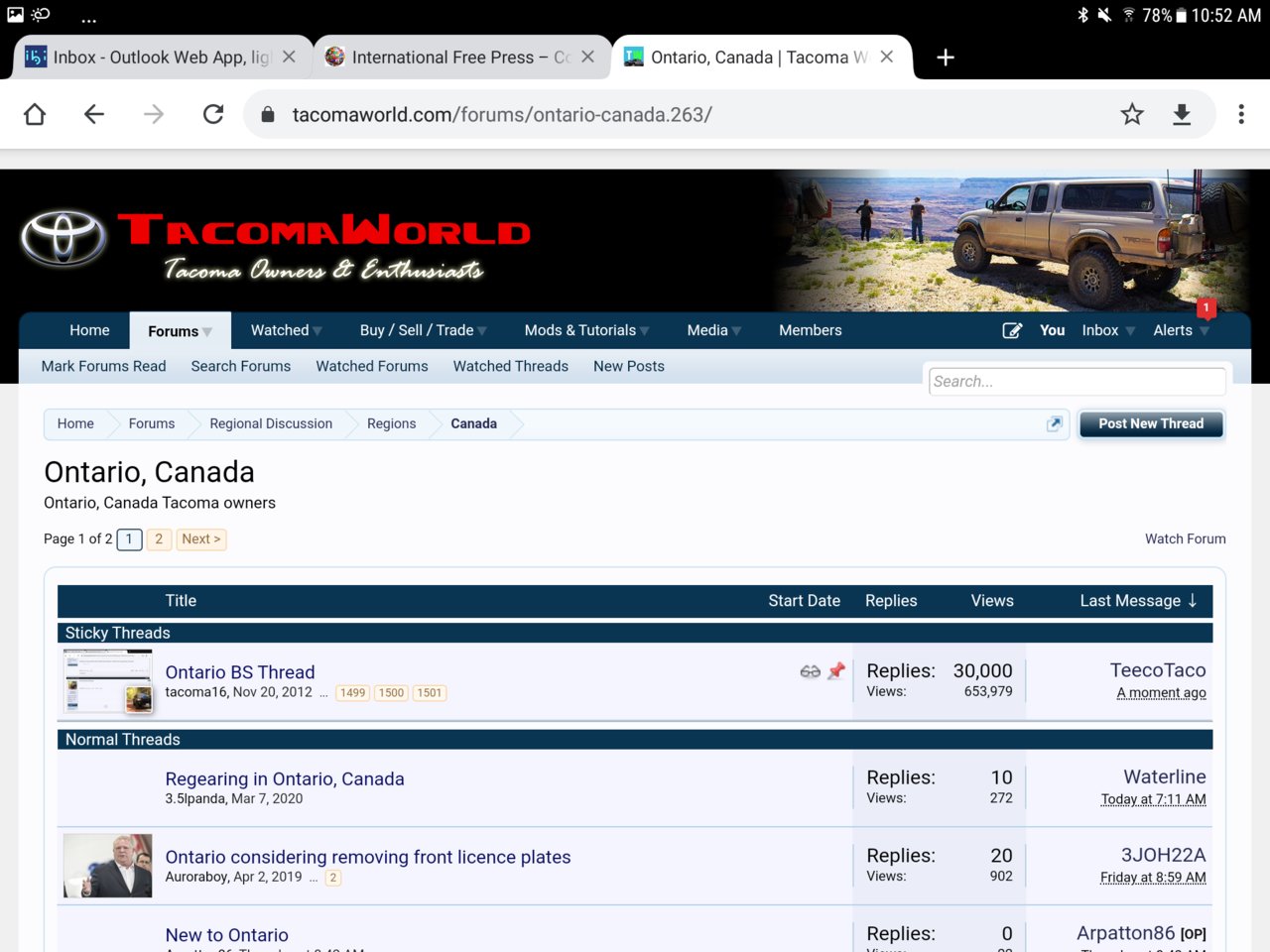Open the Home navigation tab
This screenshot has width=1270, height=952.
tap(89, 330)
